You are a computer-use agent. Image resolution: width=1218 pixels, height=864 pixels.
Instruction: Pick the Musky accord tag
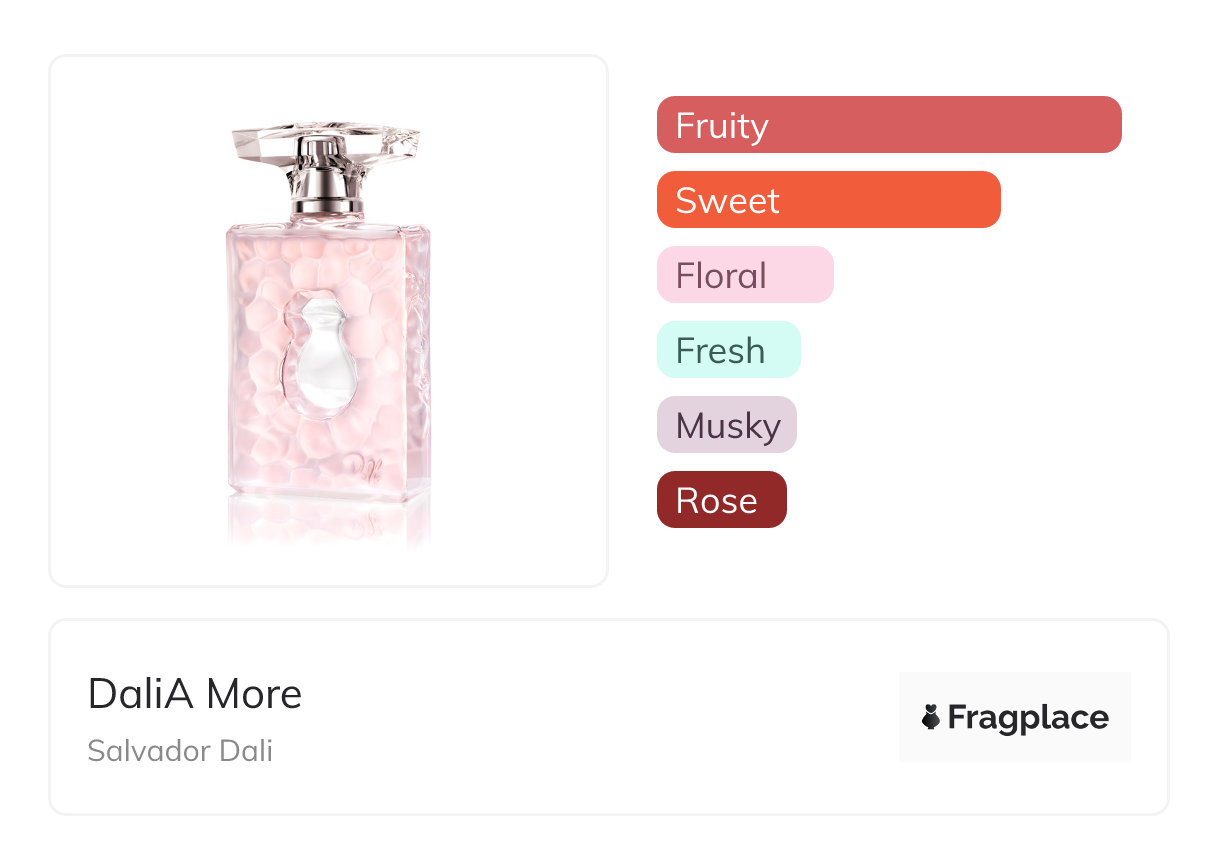click(x=726, y=425)
